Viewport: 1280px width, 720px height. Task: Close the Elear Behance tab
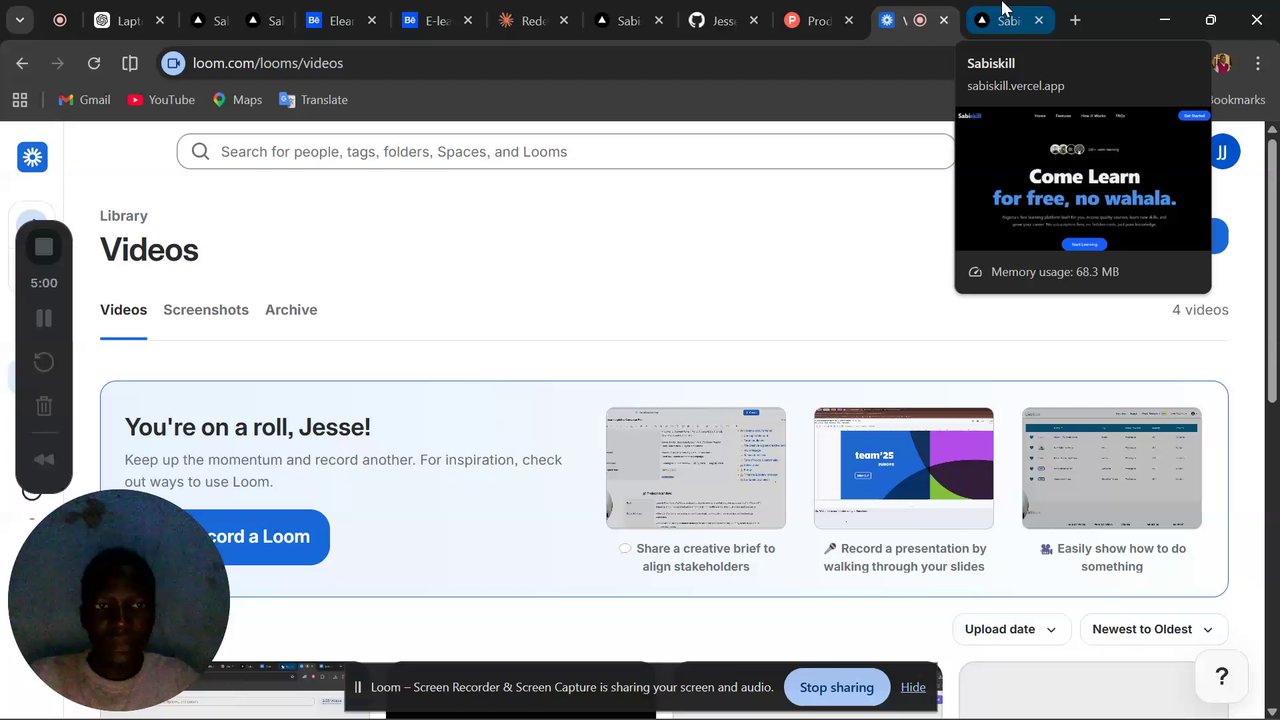[x=372, y=20]
